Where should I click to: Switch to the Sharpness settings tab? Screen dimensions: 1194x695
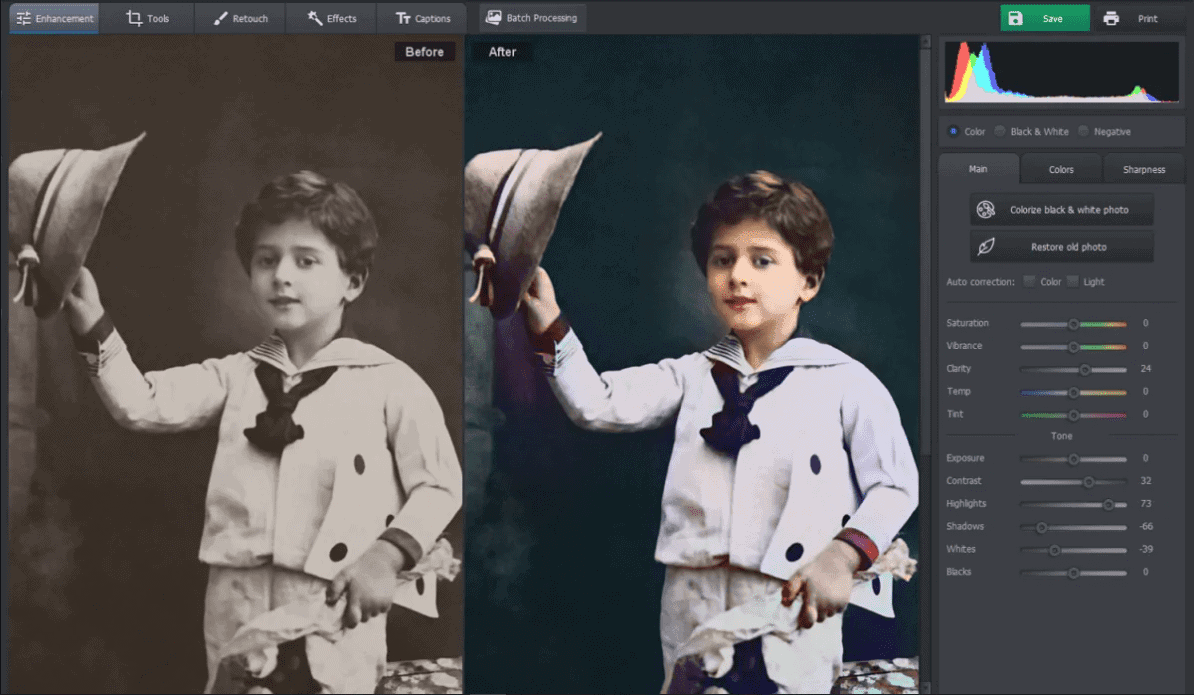pyautogui.click(x=1144, y=170)
